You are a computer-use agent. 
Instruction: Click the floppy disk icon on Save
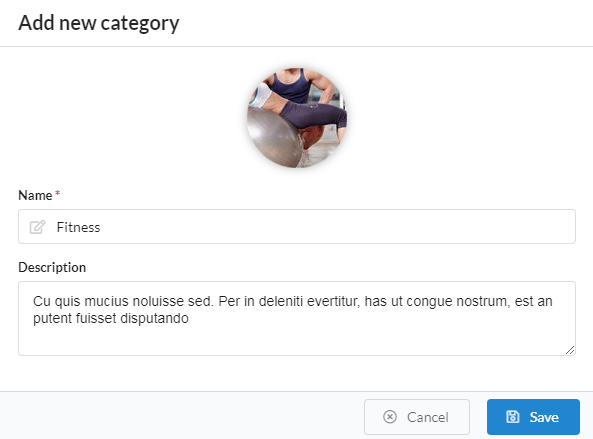[512, 417]
